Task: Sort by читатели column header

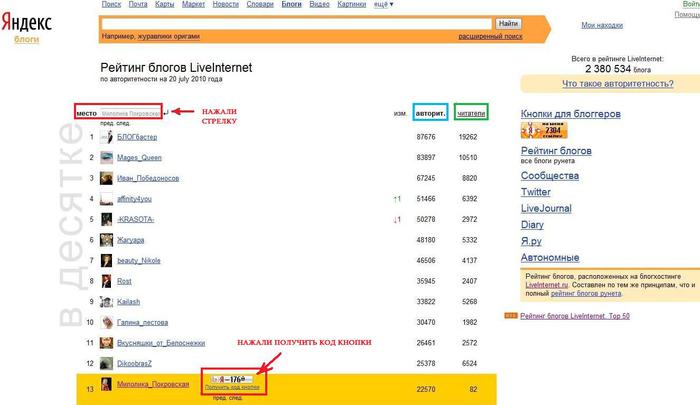Action: tap(471, 113)
